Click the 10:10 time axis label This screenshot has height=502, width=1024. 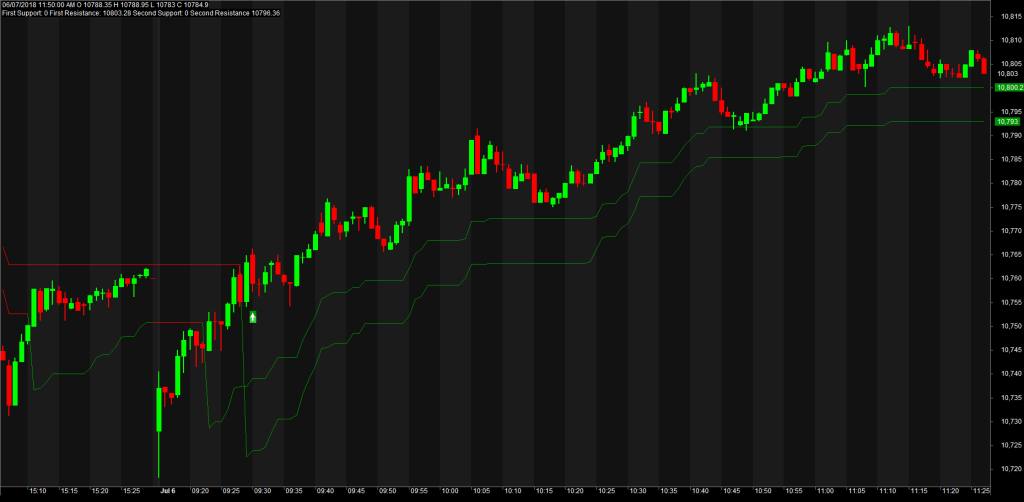coord(513,490)
